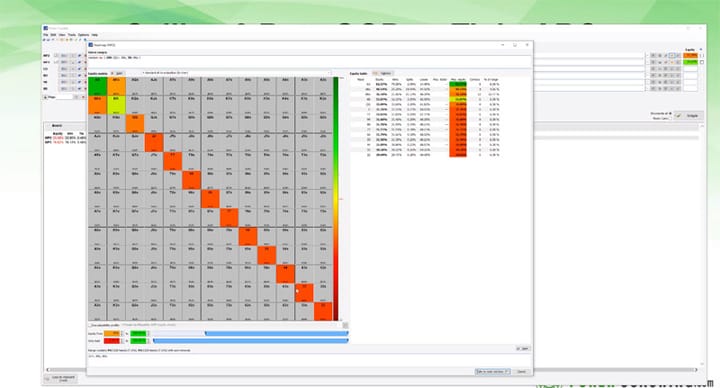
Task: Open the Help menu
Action: click(95, 35)
